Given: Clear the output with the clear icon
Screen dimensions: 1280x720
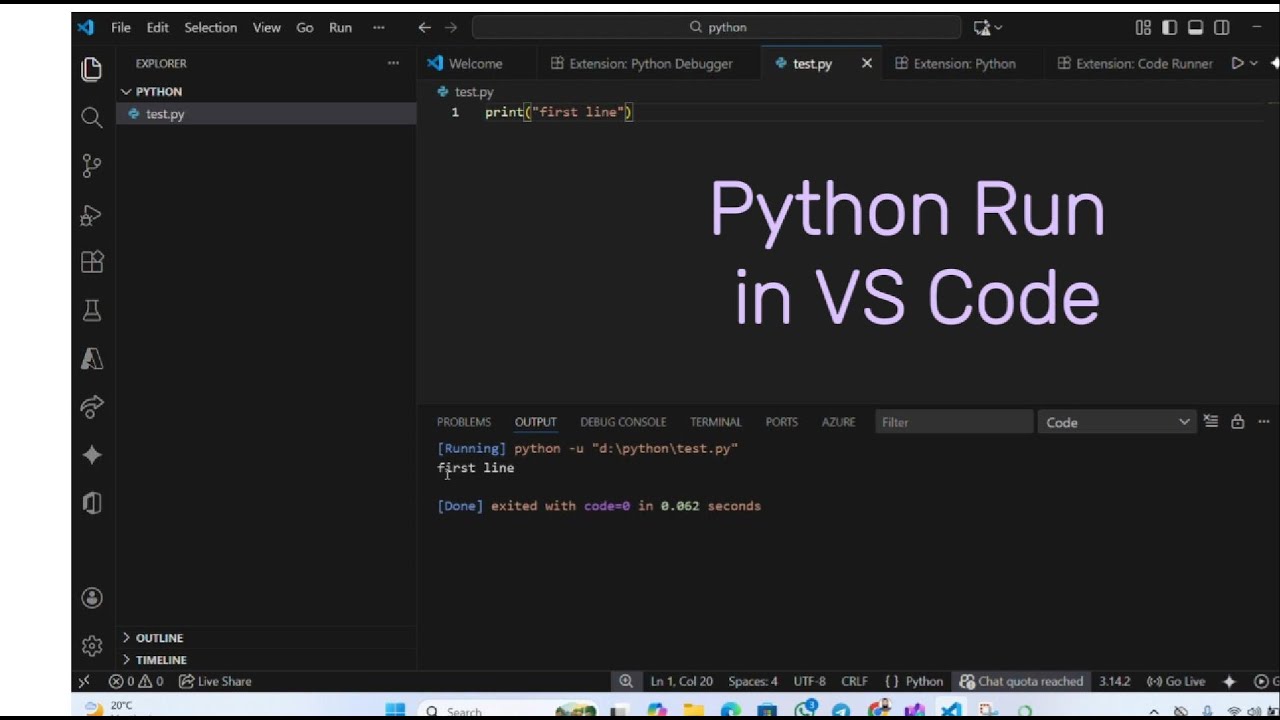Looking at the screenshot, I should coord(1211,422).
